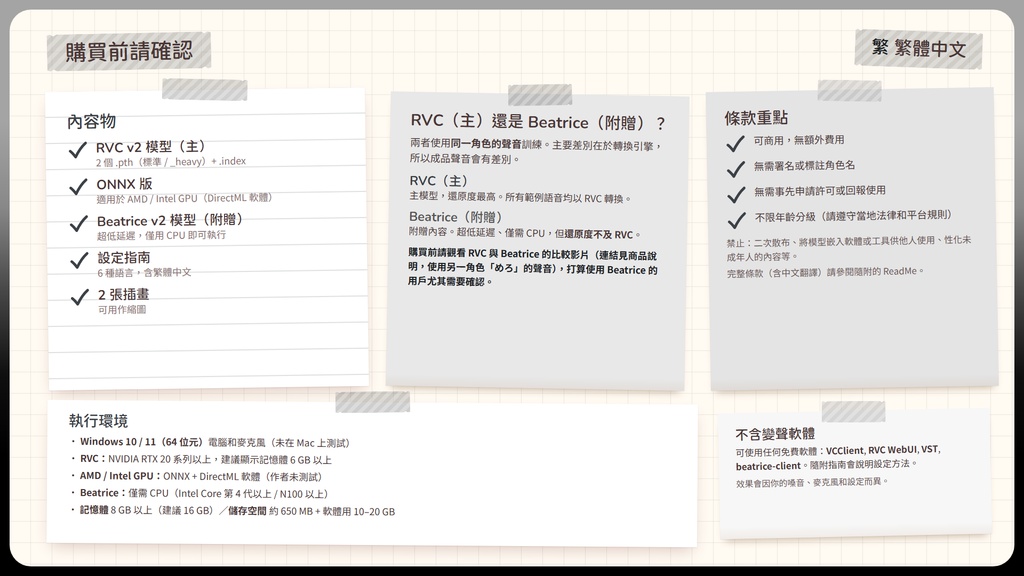Viewport: 1024px width, 576px height.
Task: Click the bullet RVC：NVIDIA RTX 20 系列以上
Action: click(x=201, y=460)
